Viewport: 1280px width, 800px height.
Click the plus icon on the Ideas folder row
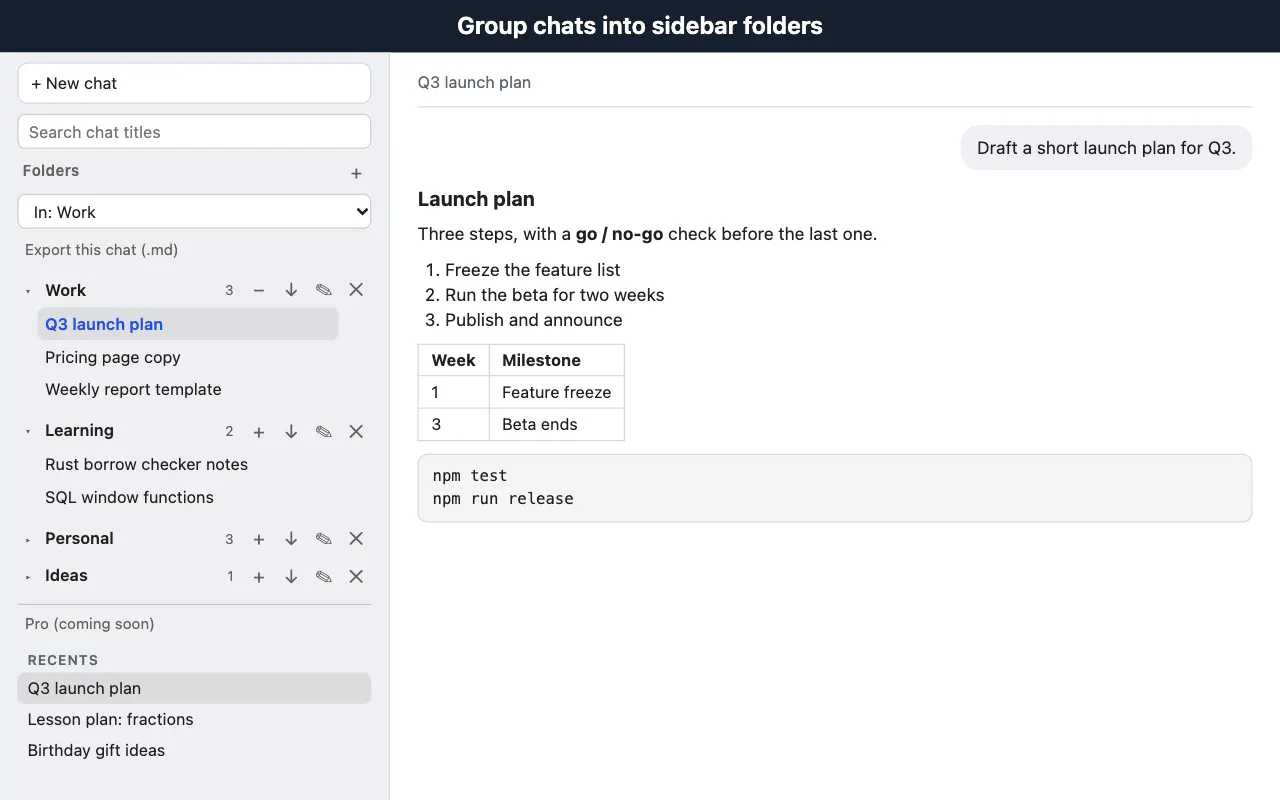coord(259,577)
